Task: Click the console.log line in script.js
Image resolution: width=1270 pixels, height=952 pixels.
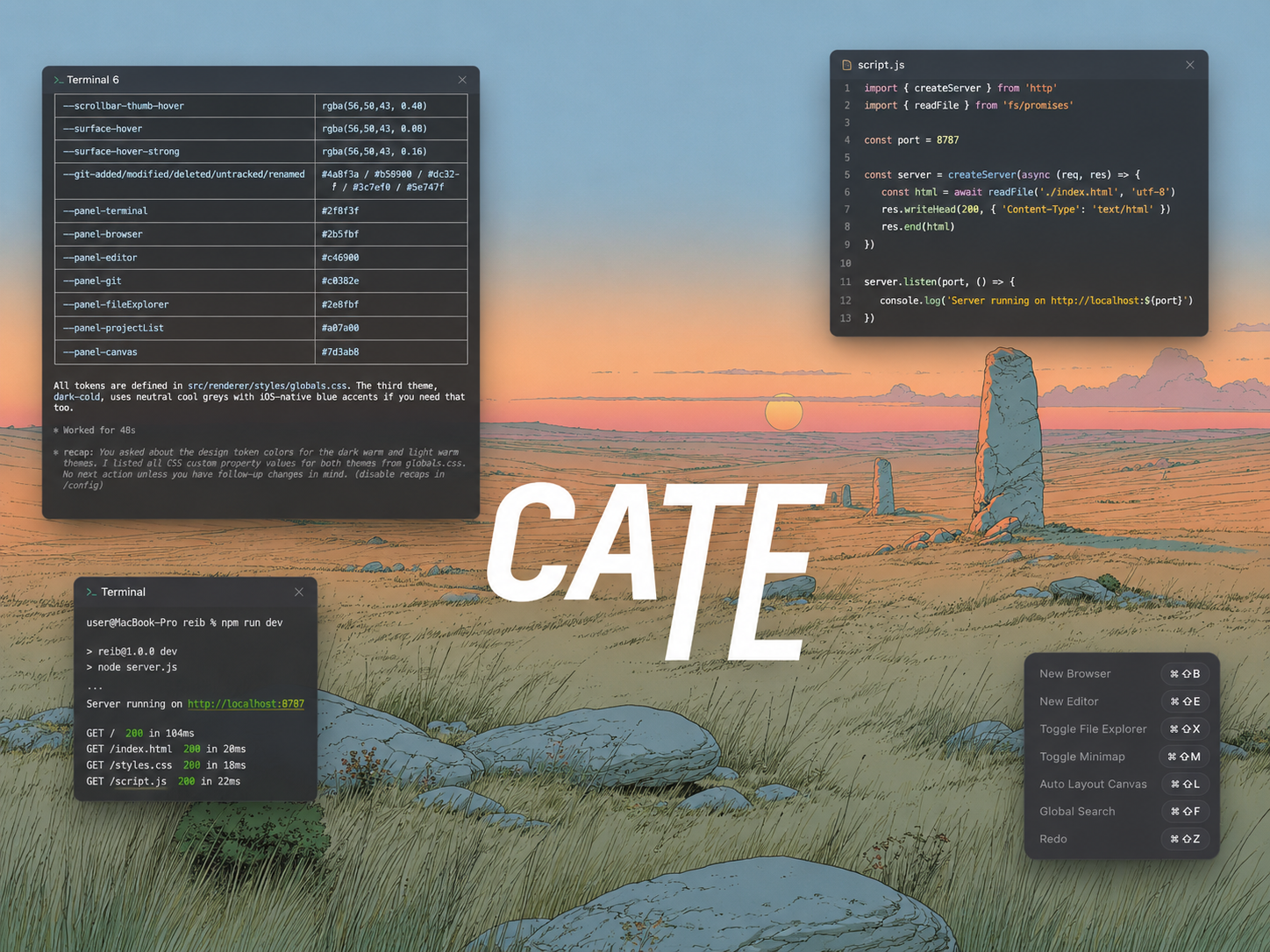Action: [1037, 301]
